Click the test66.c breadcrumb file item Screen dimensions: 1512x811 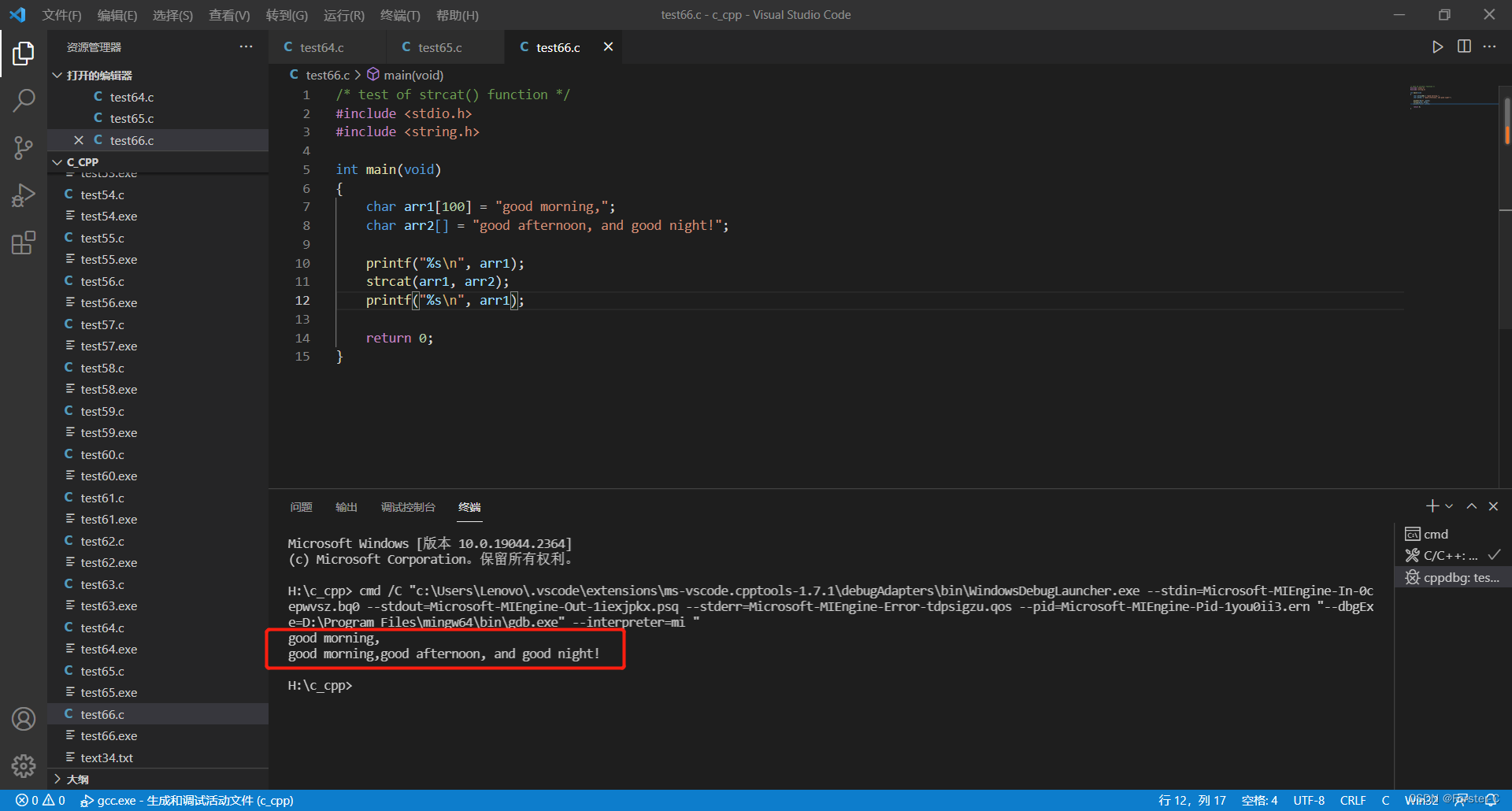(319, 75)
